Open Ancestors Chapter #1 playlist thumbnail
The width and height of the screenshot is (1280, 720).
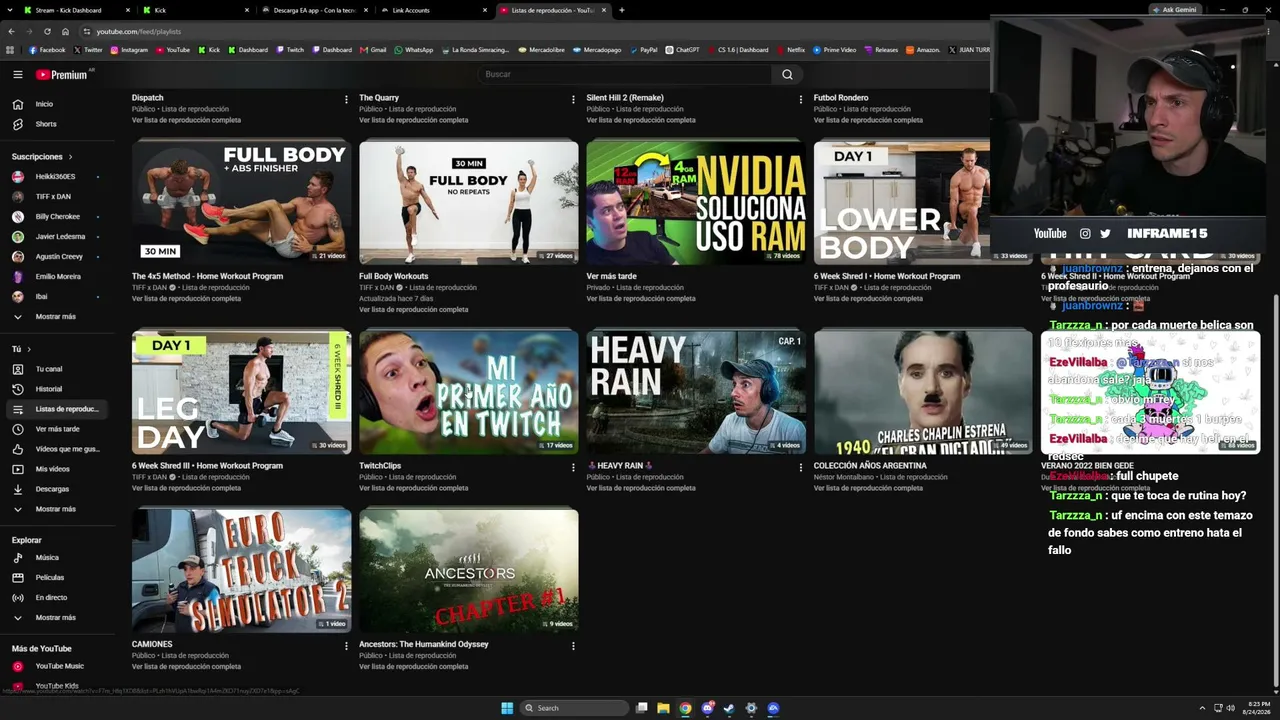468,570
